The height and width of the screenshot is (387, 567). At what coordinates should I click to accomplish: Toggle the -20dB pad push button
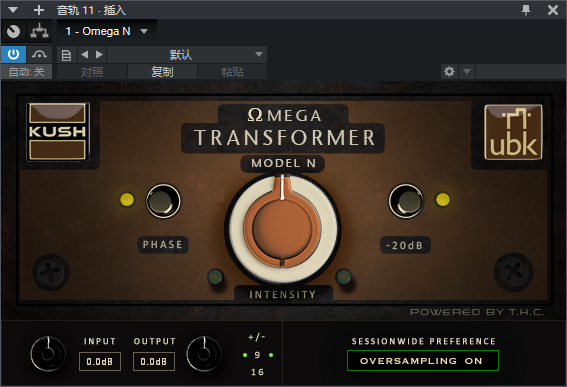[406, 201]
